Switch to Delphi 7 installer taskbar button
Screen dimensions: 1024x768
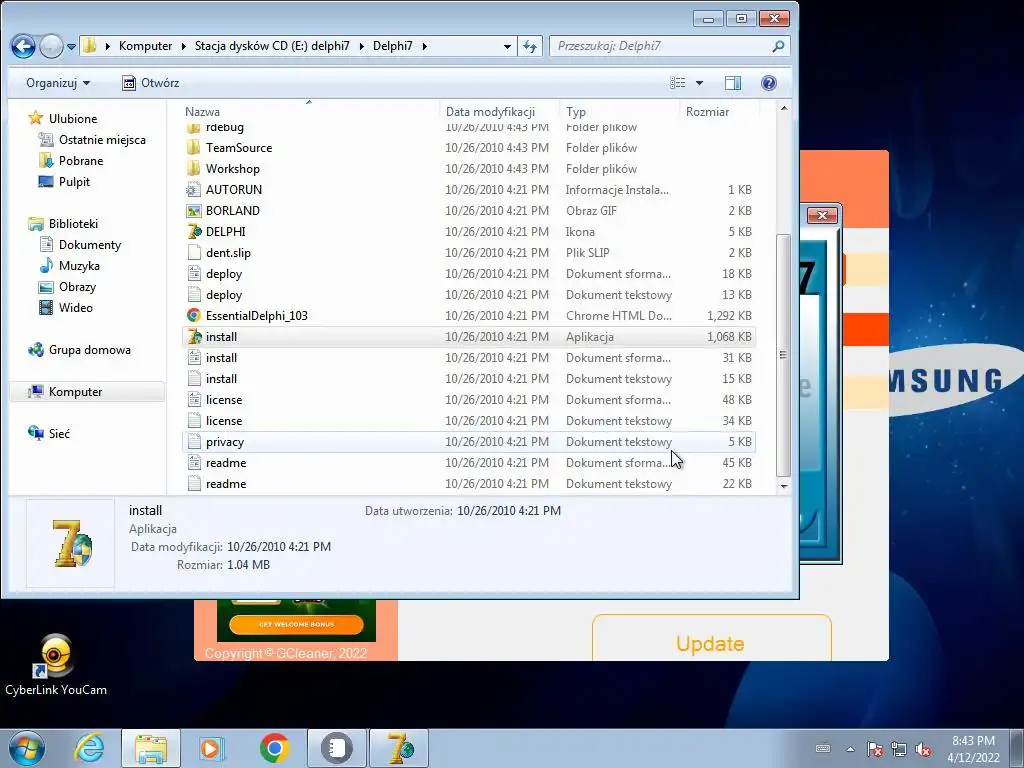[399, 748]
